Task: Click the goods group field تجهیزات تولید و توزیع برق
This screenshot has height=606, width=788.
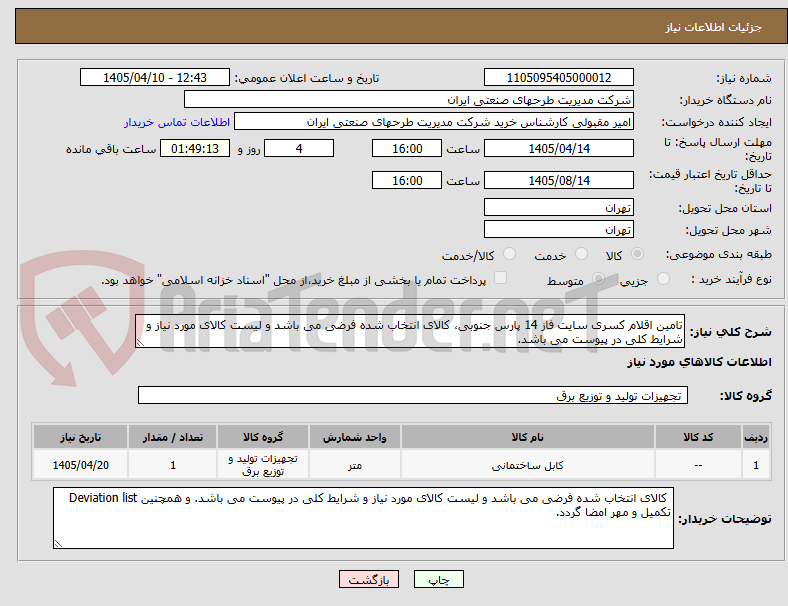Action: click(413, 395)
